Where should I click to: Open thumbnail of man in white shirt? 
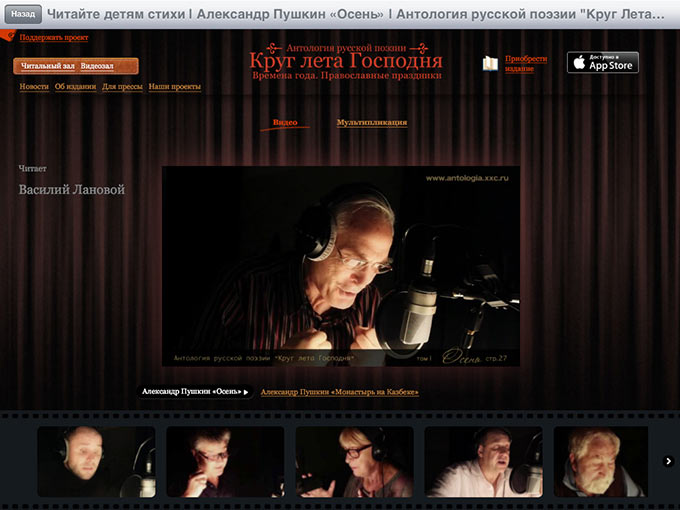coord(484,461)
